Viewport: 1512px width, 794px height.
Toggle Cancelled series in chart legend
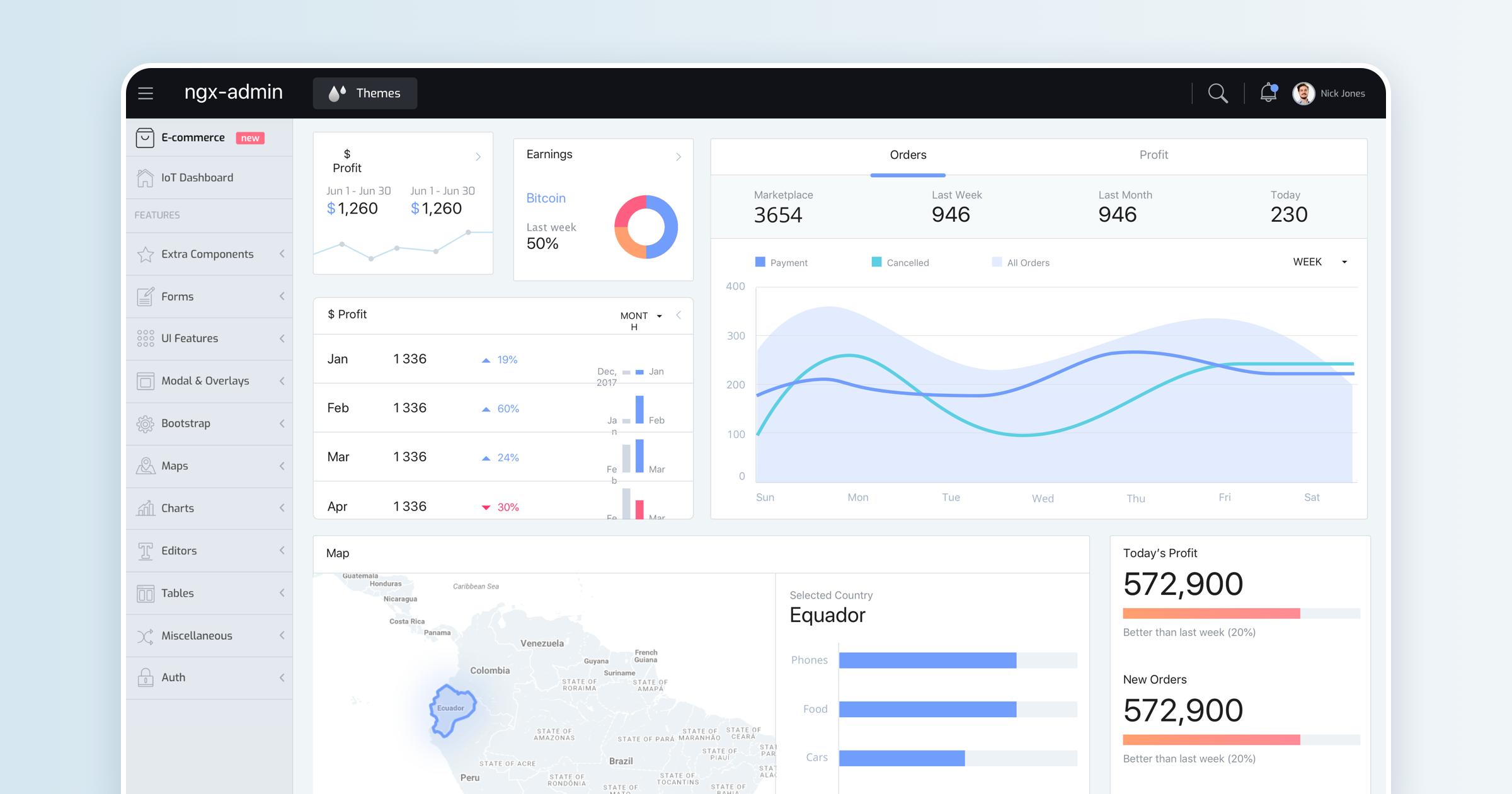(900, 262)
